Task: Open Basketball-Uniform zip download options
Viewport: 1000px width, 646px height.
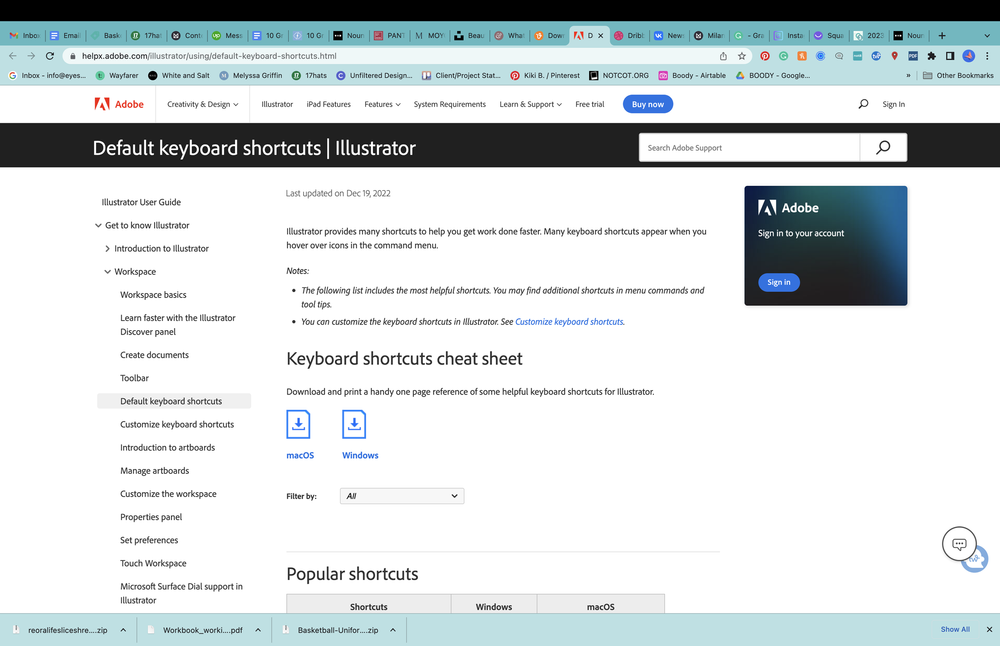Action: [x=393, y=630]
